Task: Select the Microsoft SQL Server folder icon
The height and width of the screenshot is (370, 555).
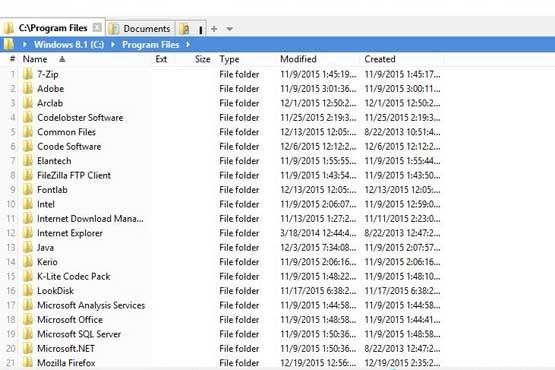Action: tap(28, 334)
